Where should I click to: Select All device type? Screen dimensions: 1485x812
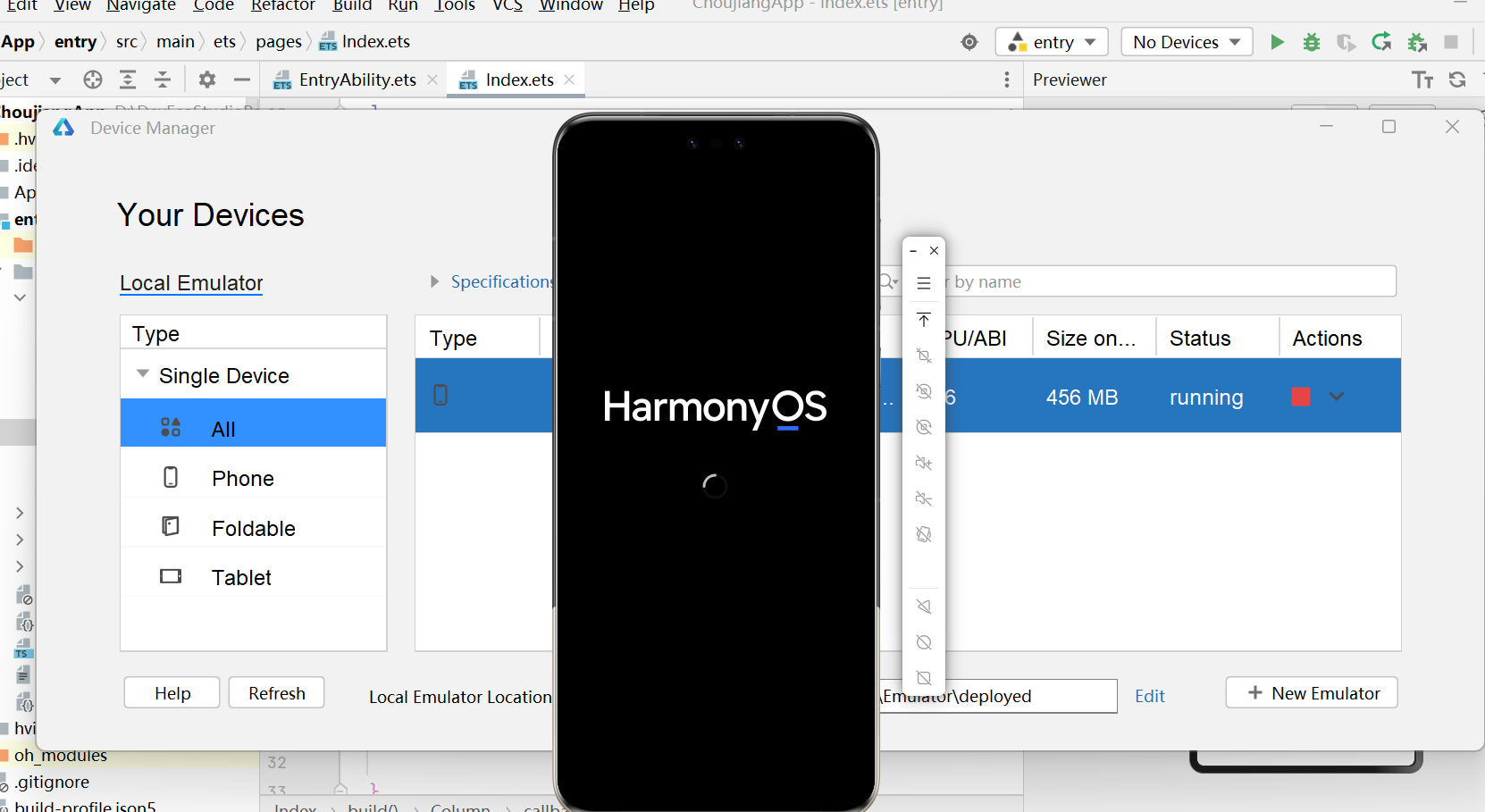pos(253,423)
